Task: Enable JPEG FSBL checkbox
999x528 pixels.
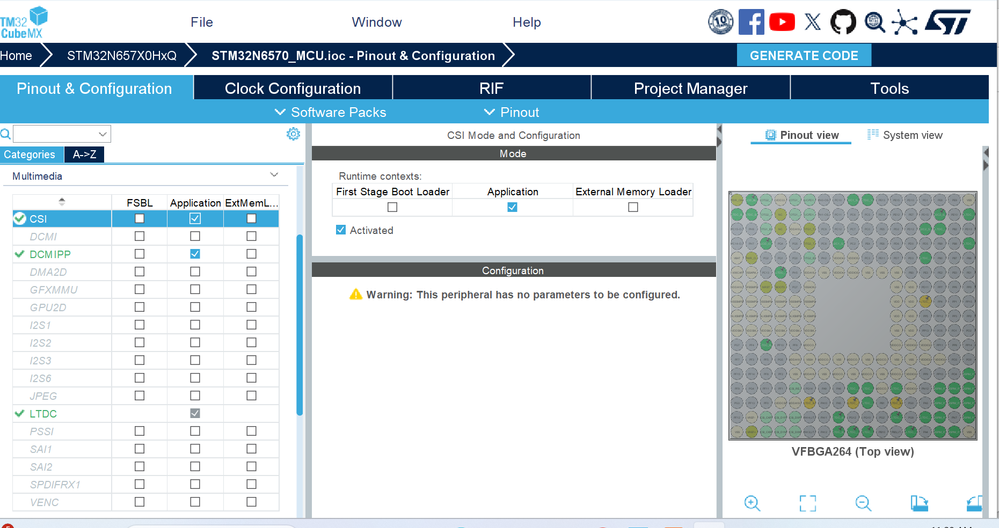Action: 140,396
